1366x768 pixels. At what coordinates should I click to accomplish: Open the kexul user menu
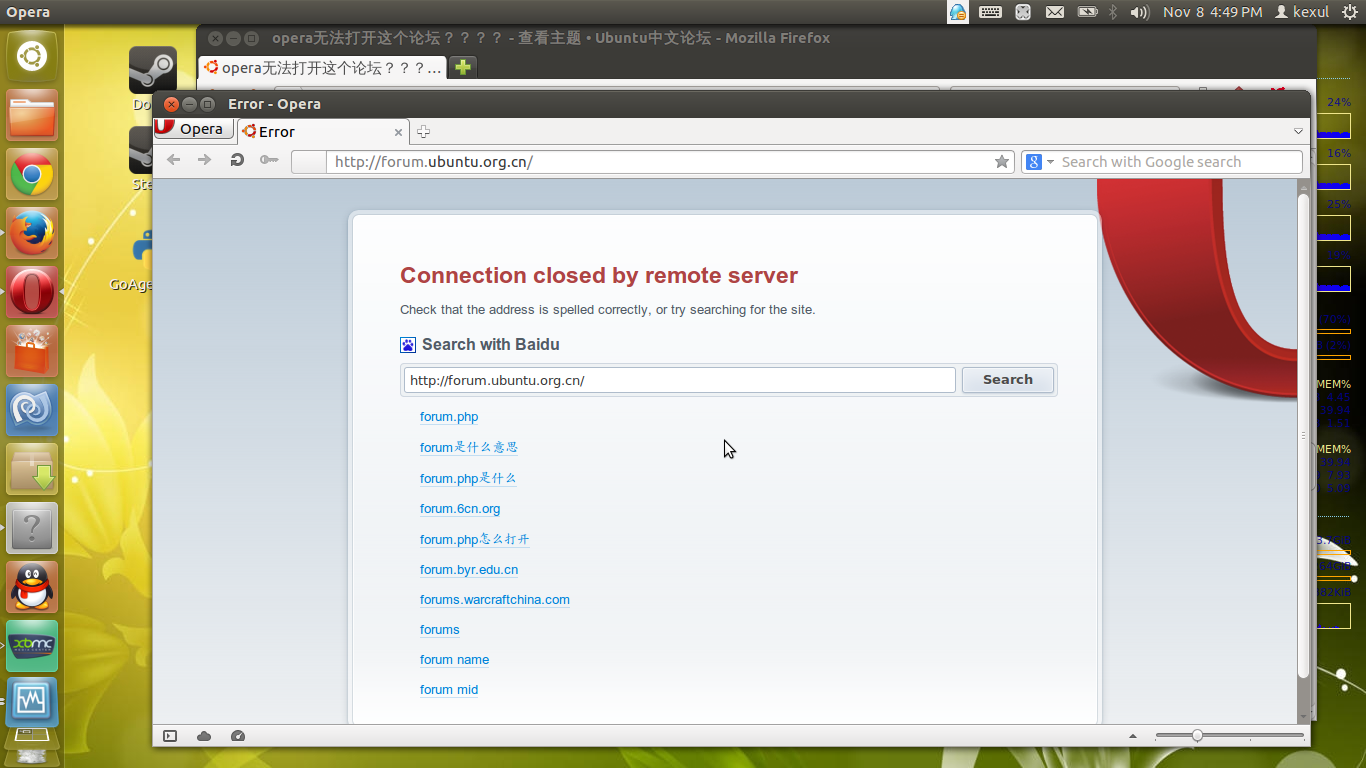(x=1301, y=12)
